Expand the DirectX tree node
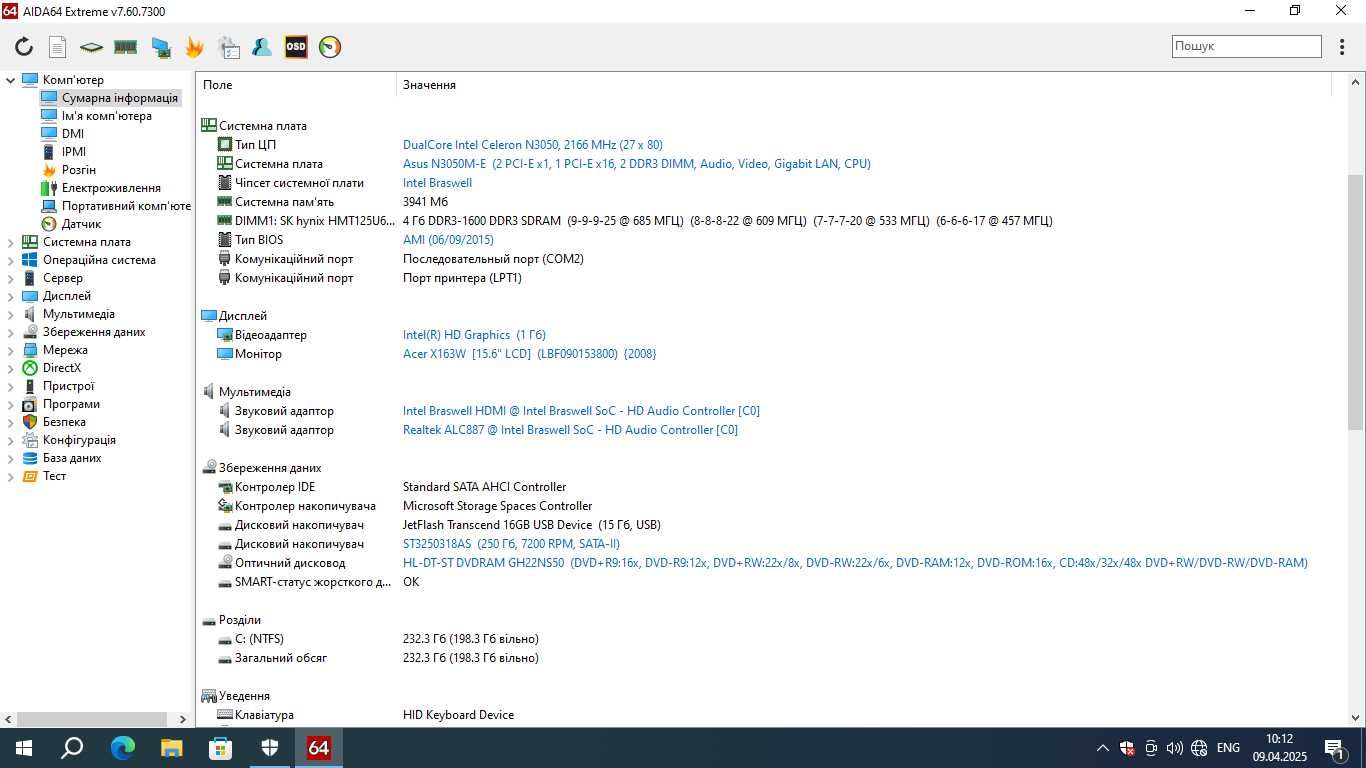1366x768 pixels. click(11, 368)
